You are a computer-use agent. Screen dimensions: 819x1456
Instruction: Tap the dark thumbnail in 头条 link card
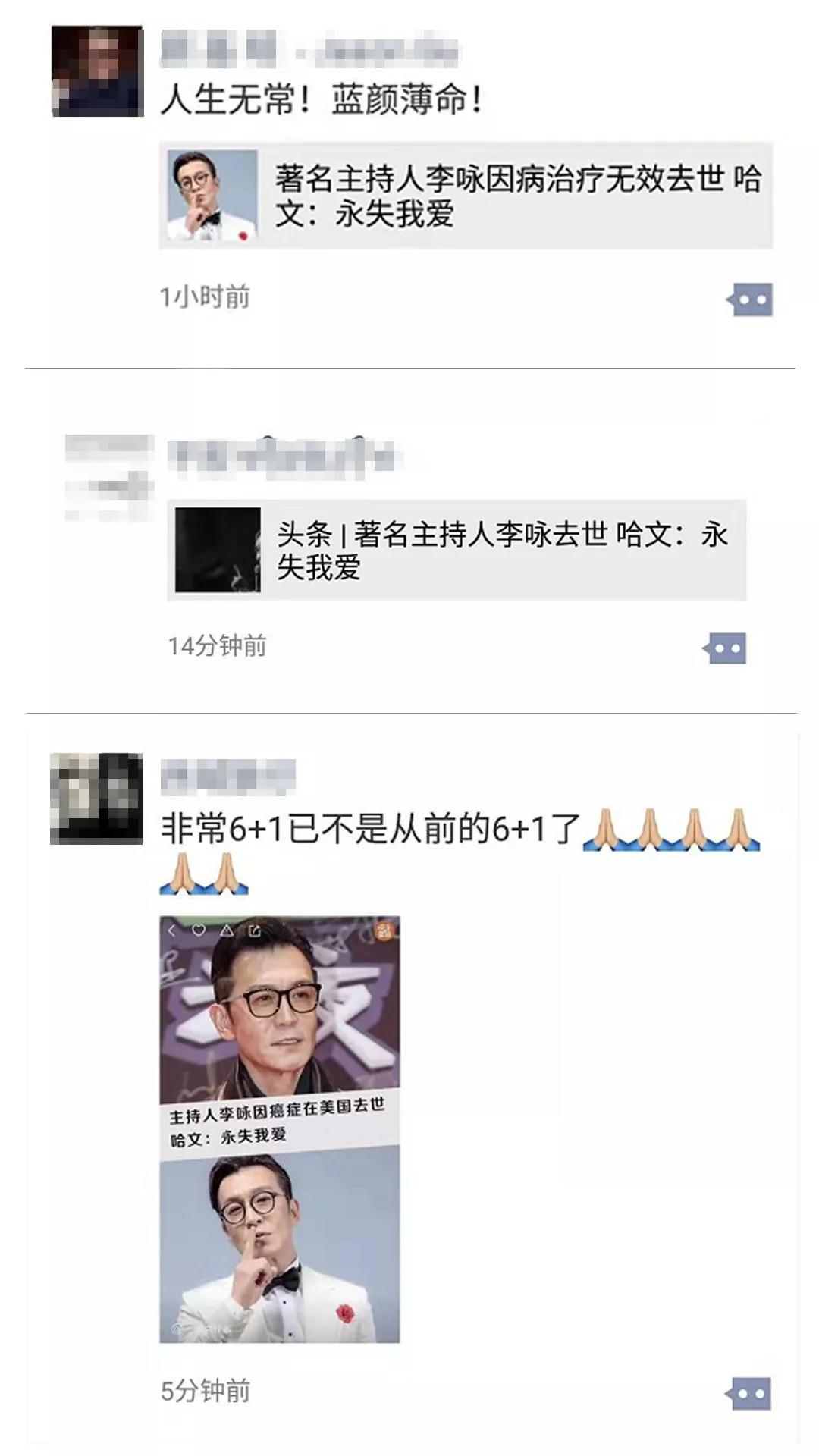tap(218, 550)
